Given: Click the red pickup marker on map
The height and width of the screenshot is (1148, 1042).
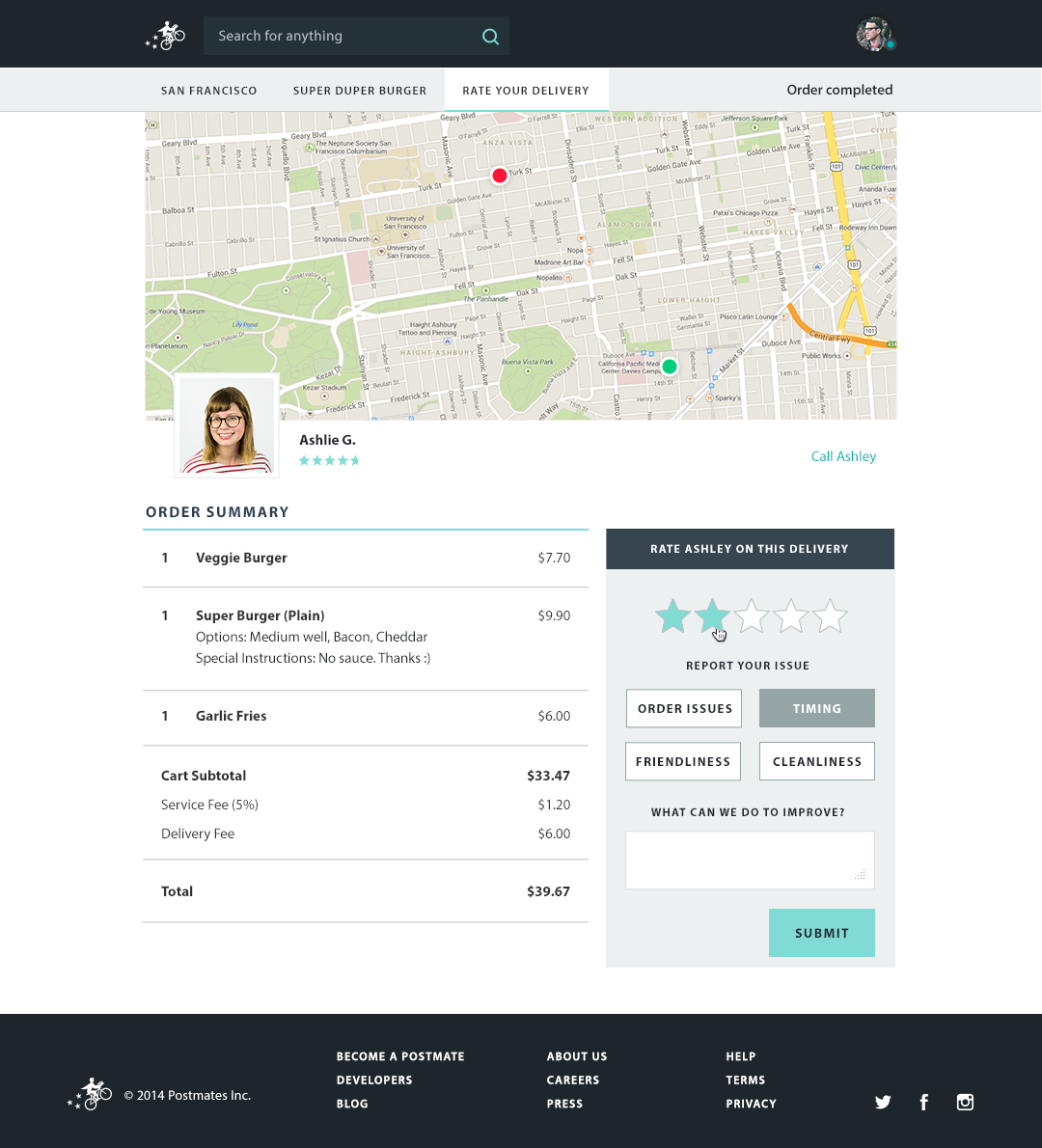Looking at the screenshot, I should (x=500, y=176).
